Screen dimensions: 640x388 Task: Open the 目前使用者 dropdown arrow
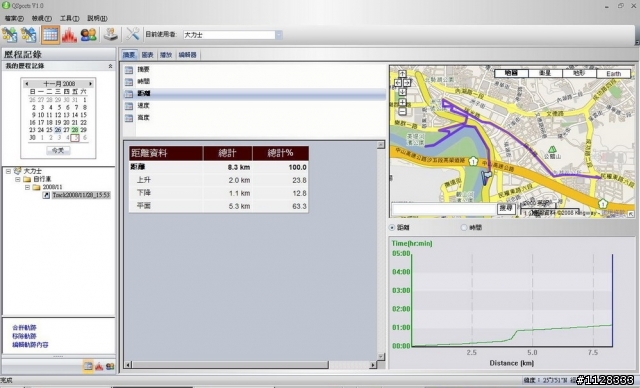[x=279, y=35]
